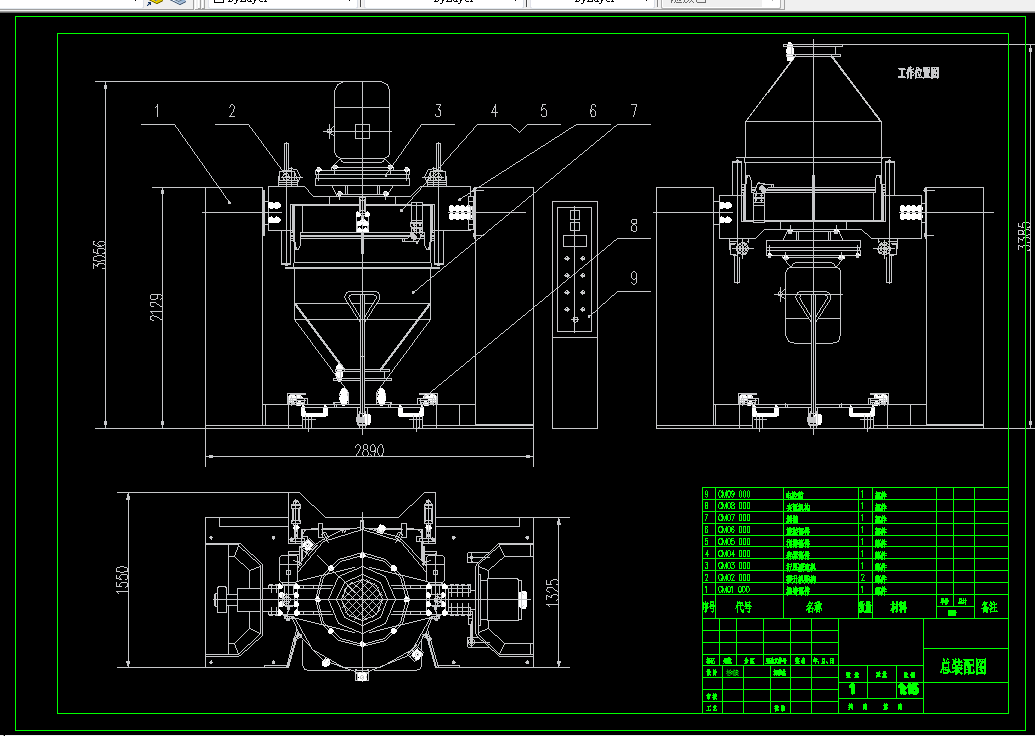Select the QM01 000 code in parts list
Image resolution: width=1035 pixels, height=736 pixels.
pyautogui.click(x=734, y=589)
